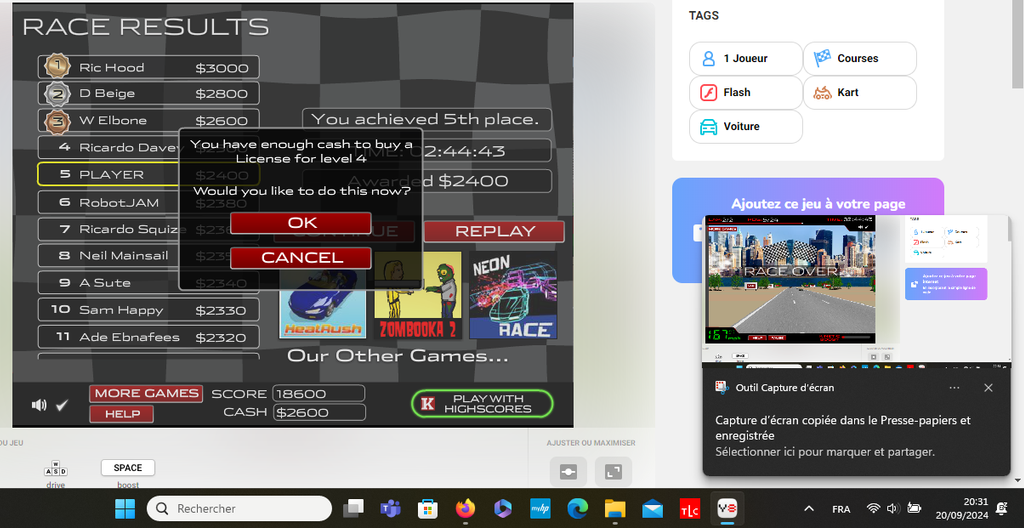Open Copilot from taskbar

click(502, 508)
